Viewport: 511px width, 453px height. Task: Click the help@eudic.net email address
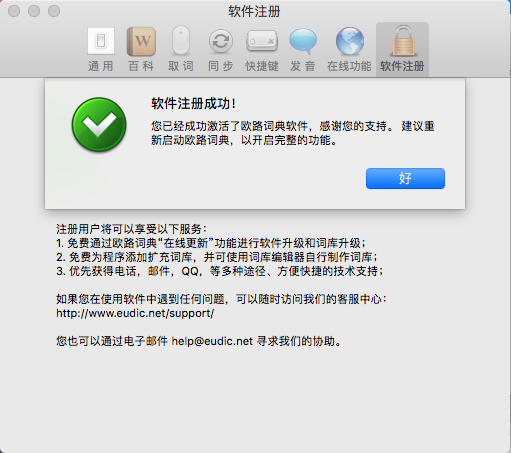tap(212, 341)
